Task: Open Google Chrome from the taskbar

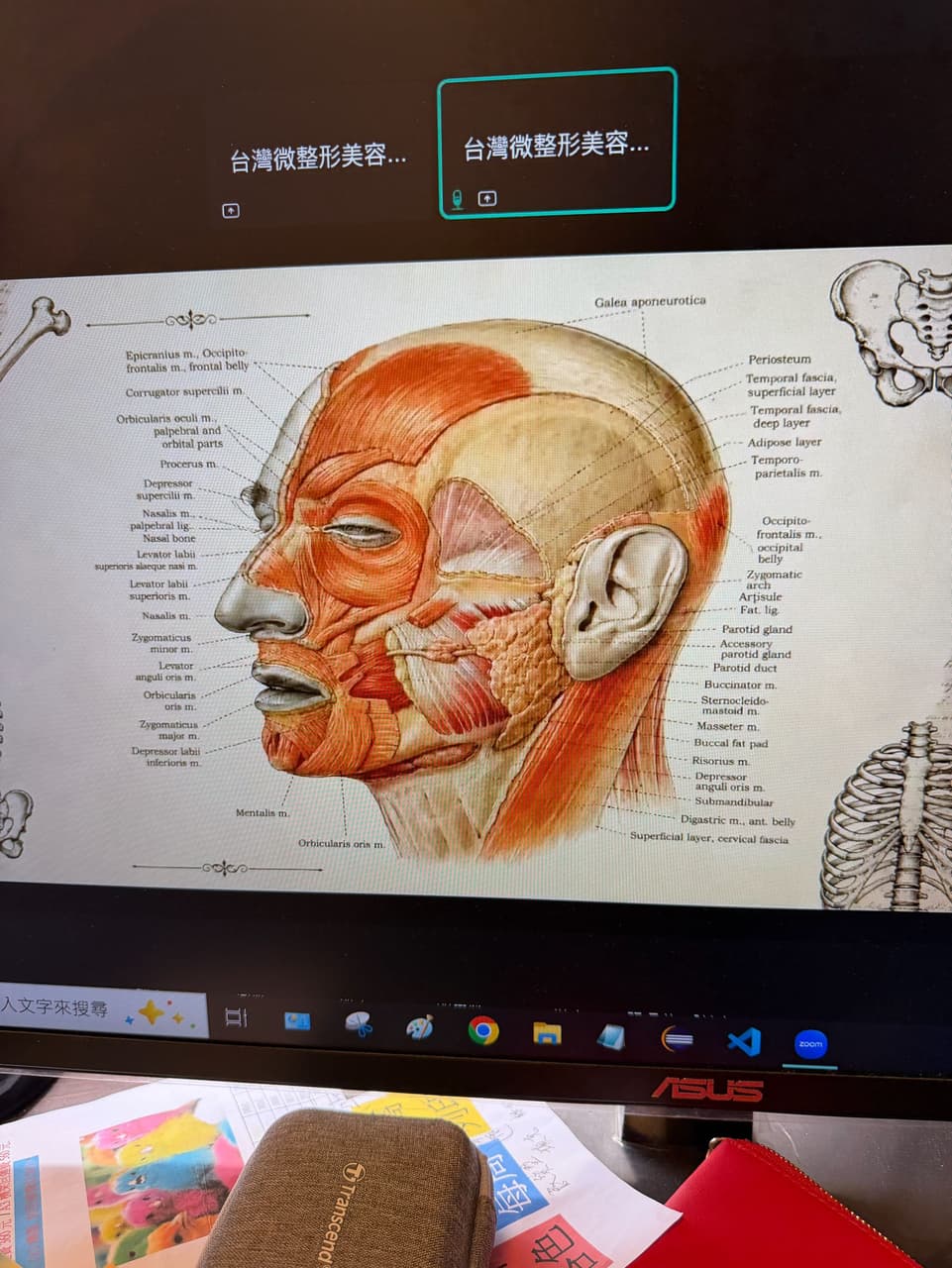Action: [x=483, y=1031]
